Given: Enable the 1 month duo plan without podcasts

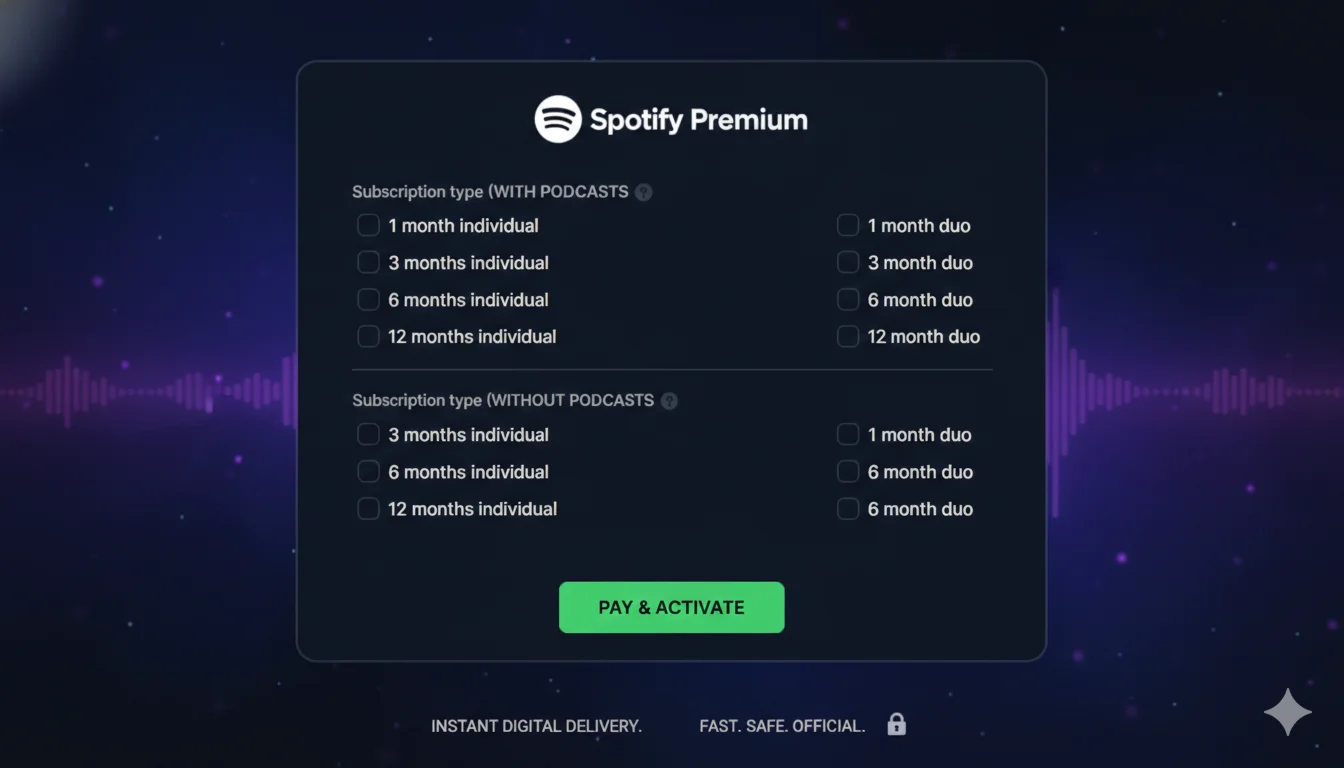Looking at the screenshot, I should [848, 434].
